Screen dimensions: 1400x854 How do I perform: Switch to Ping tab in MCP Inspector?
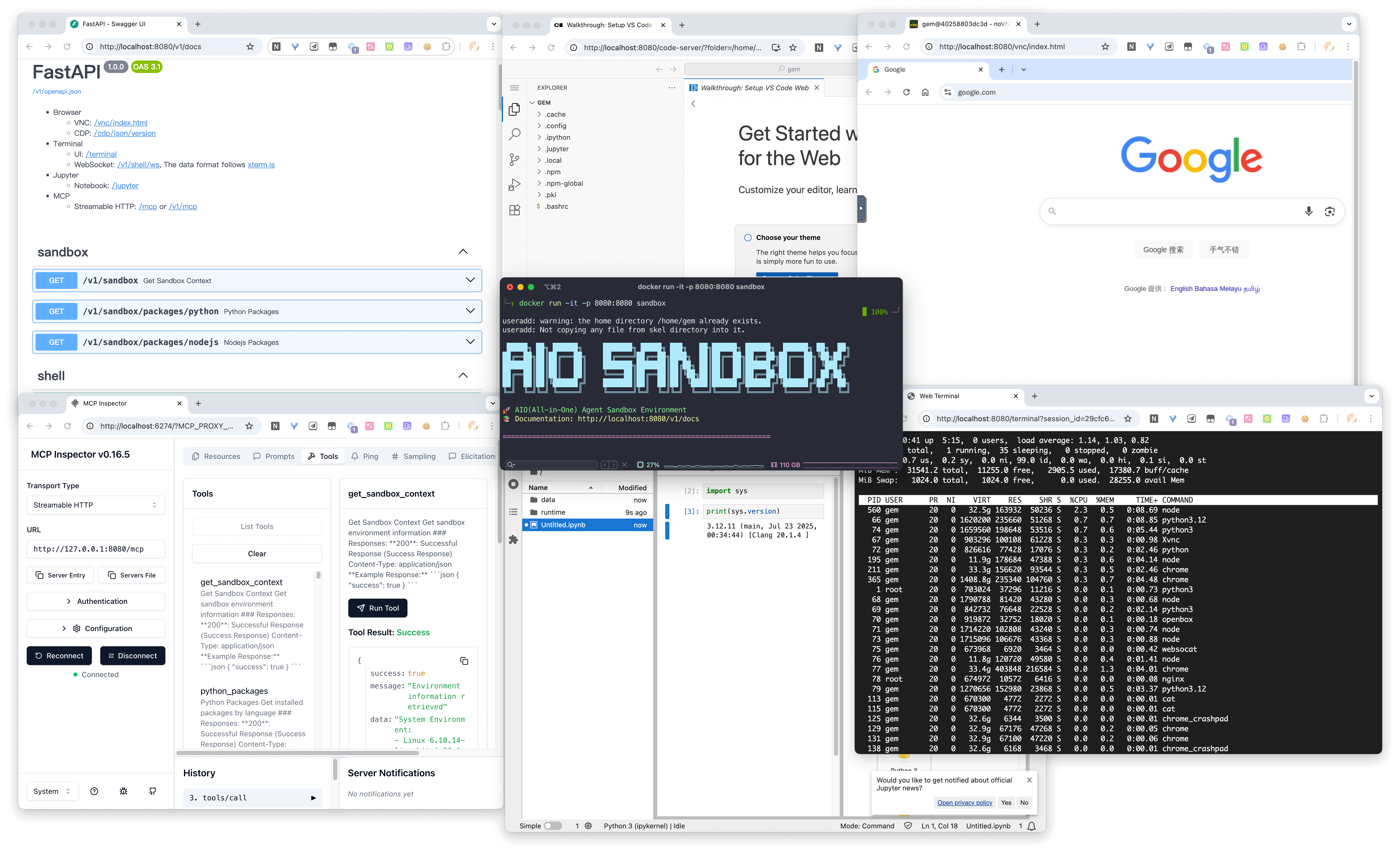(365, 456)
